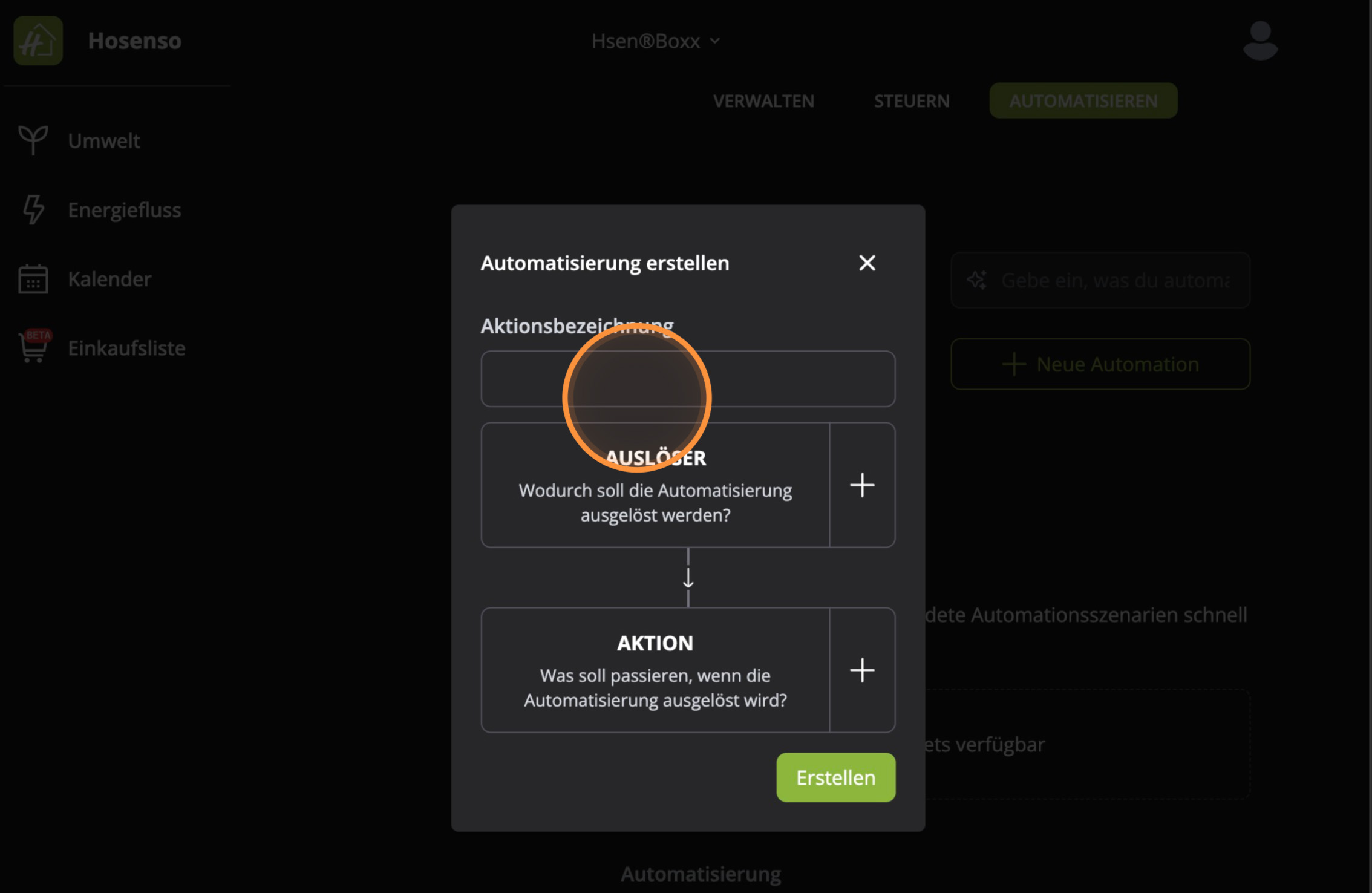Select the AKTION action block
1372x893 pixels.
655,670
